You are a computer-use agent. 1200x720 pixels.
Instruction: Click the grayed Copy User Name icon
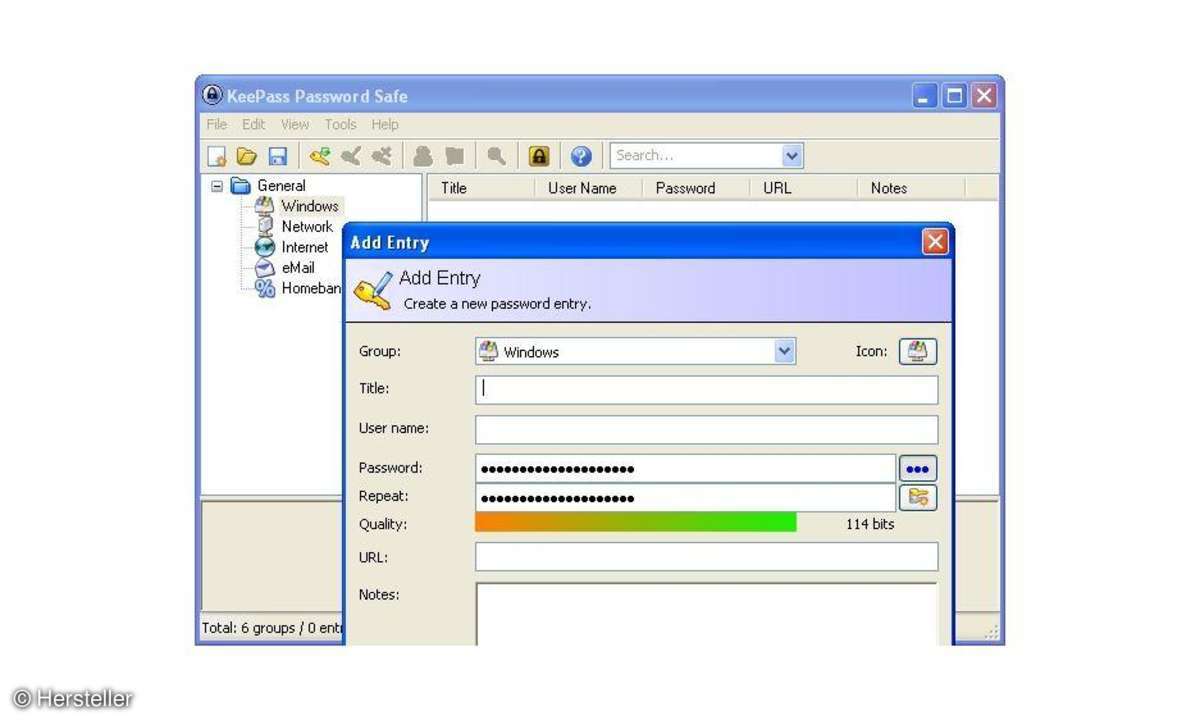pos(423,156)
